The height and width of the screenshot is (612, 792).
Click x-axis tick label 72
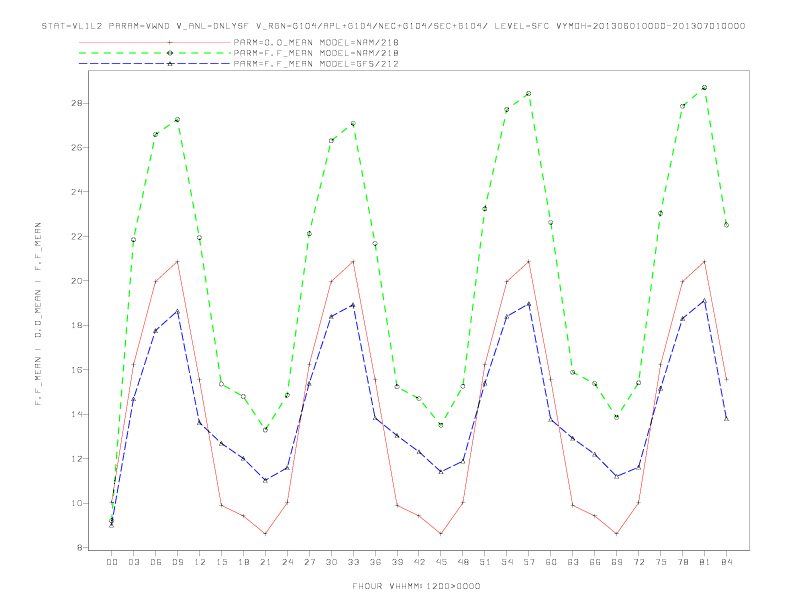click(x=638, y=562)
